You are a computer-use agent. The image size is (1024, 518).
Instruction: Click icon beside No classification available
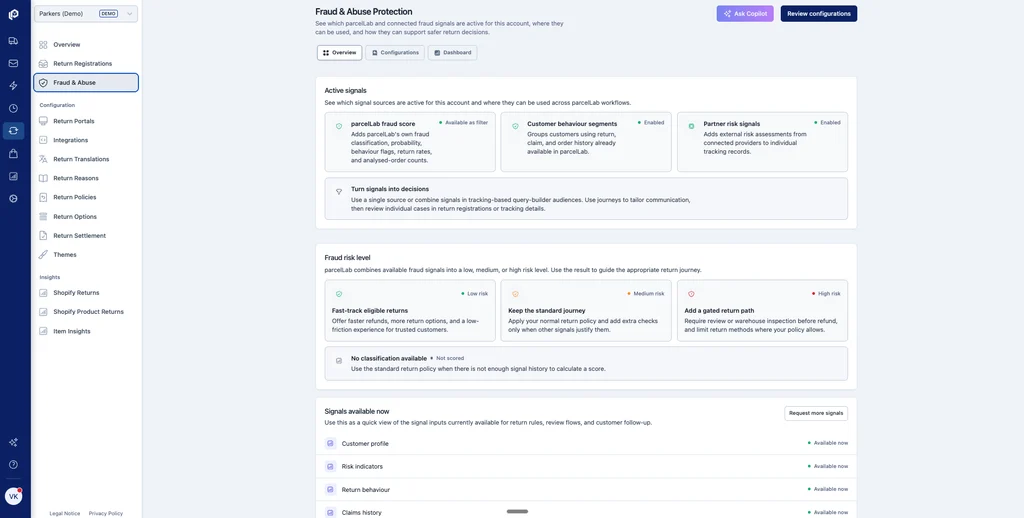[x=339, y=361]
